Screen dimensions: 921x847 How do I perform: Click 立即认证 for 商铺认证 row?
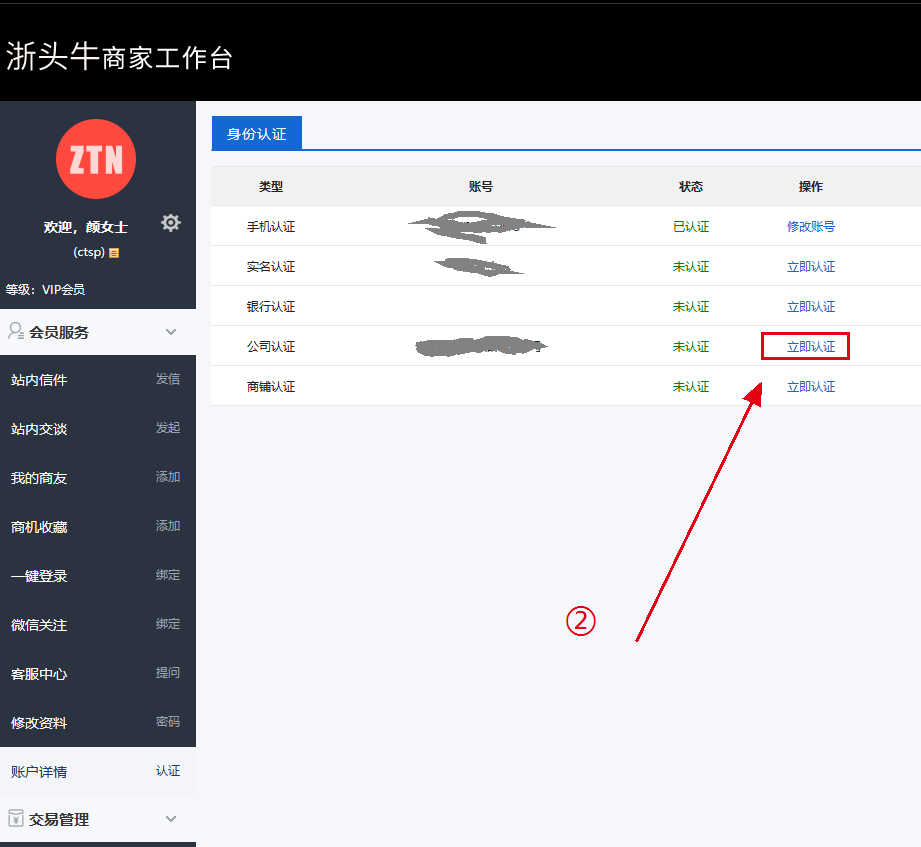810,387
